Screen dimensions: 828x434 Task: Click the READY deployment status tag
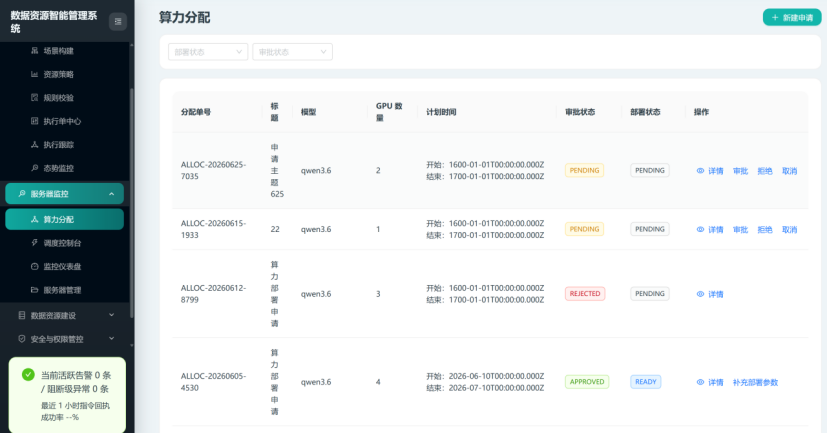click(x=645, y=382)
